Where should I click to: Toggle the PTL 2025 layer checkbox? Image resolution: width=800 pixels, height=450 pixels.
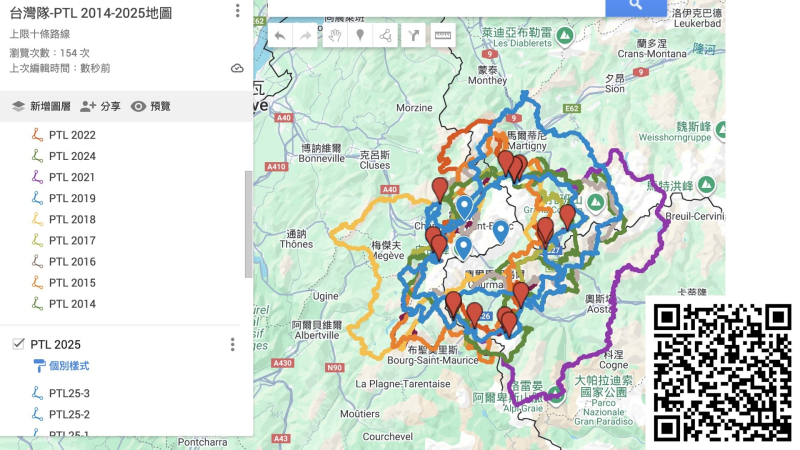tap(18, 344)
